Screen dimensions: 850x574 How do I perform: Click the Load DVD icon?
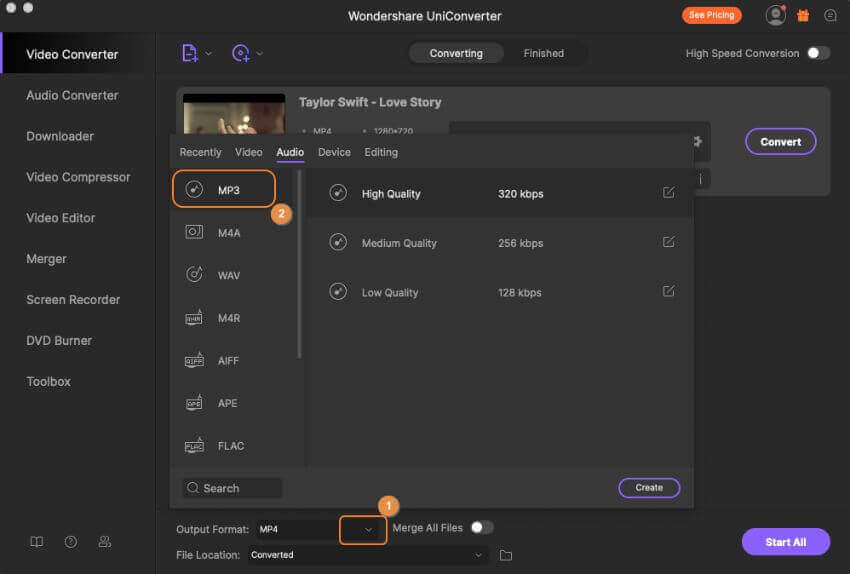pos(241,53)
